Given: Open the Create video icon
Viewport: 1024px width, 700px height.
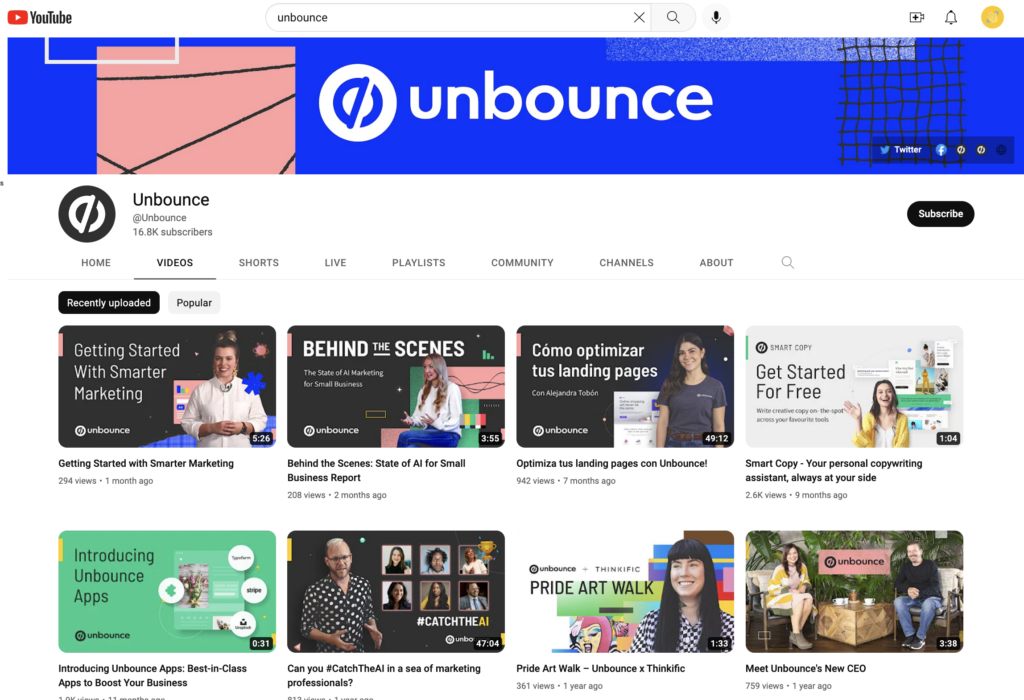Looking at the screenshot, I should [917, 18].
